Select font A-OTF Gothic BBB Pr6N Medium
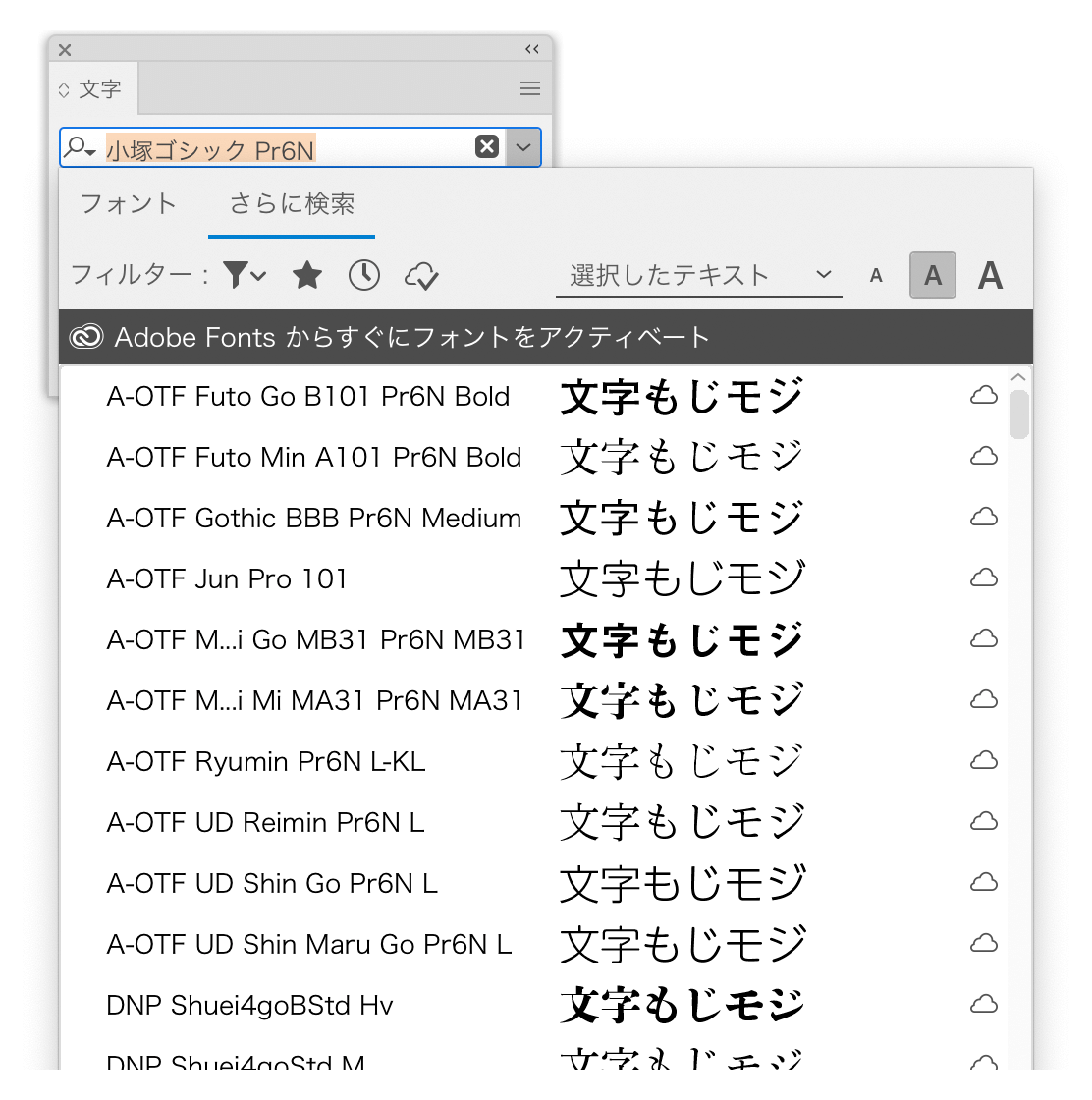Viewport: 1092px width, 1100px height. [x=314, y=519]
